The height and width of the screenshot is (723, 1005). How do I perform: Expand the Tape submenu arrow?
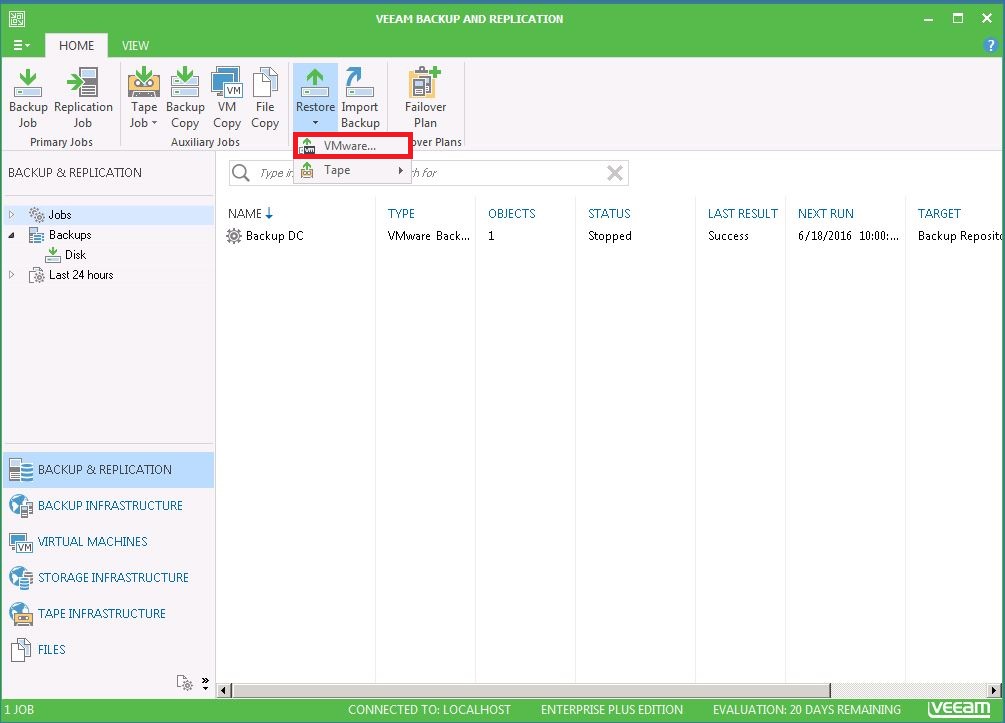(x=401, y=170)
